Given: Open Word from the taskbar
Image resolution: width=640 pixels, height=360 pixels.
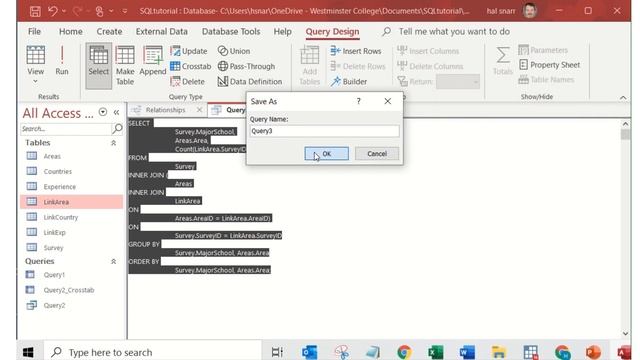Looking at the screenshot, I should (x=467, y=352).
